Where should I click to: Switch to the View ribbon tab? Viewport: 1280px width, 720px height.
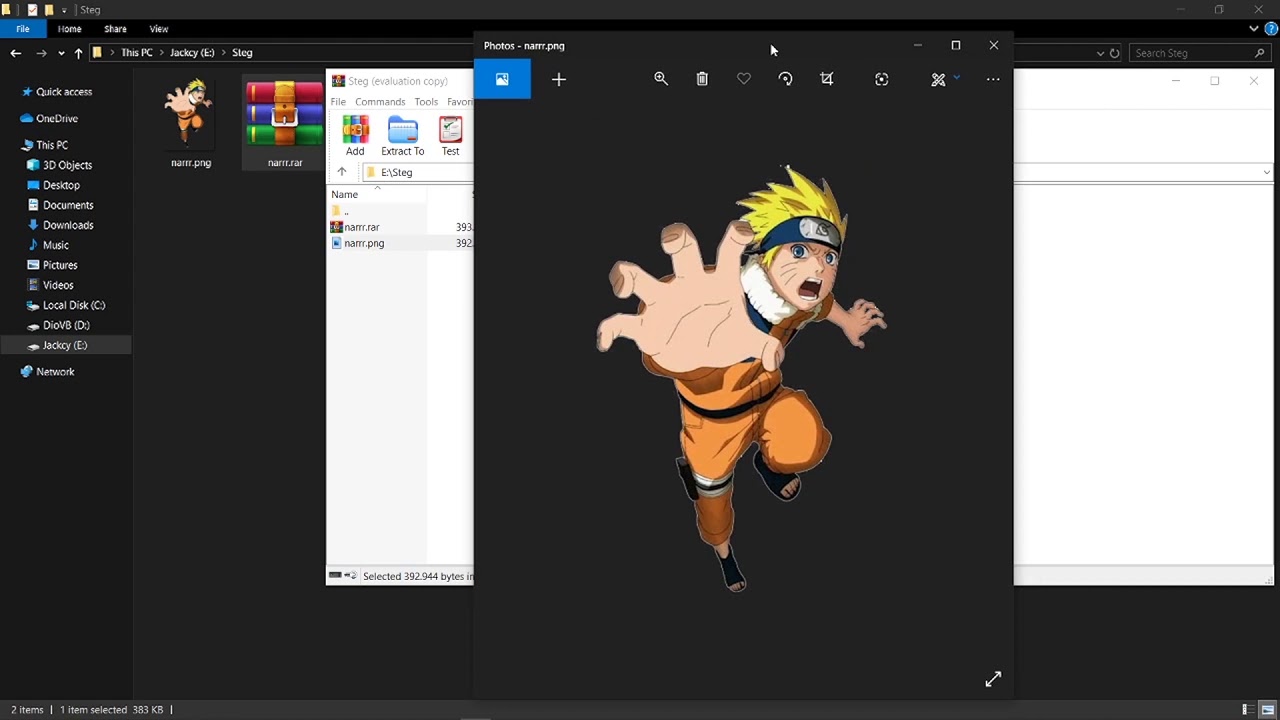point(158,29)
